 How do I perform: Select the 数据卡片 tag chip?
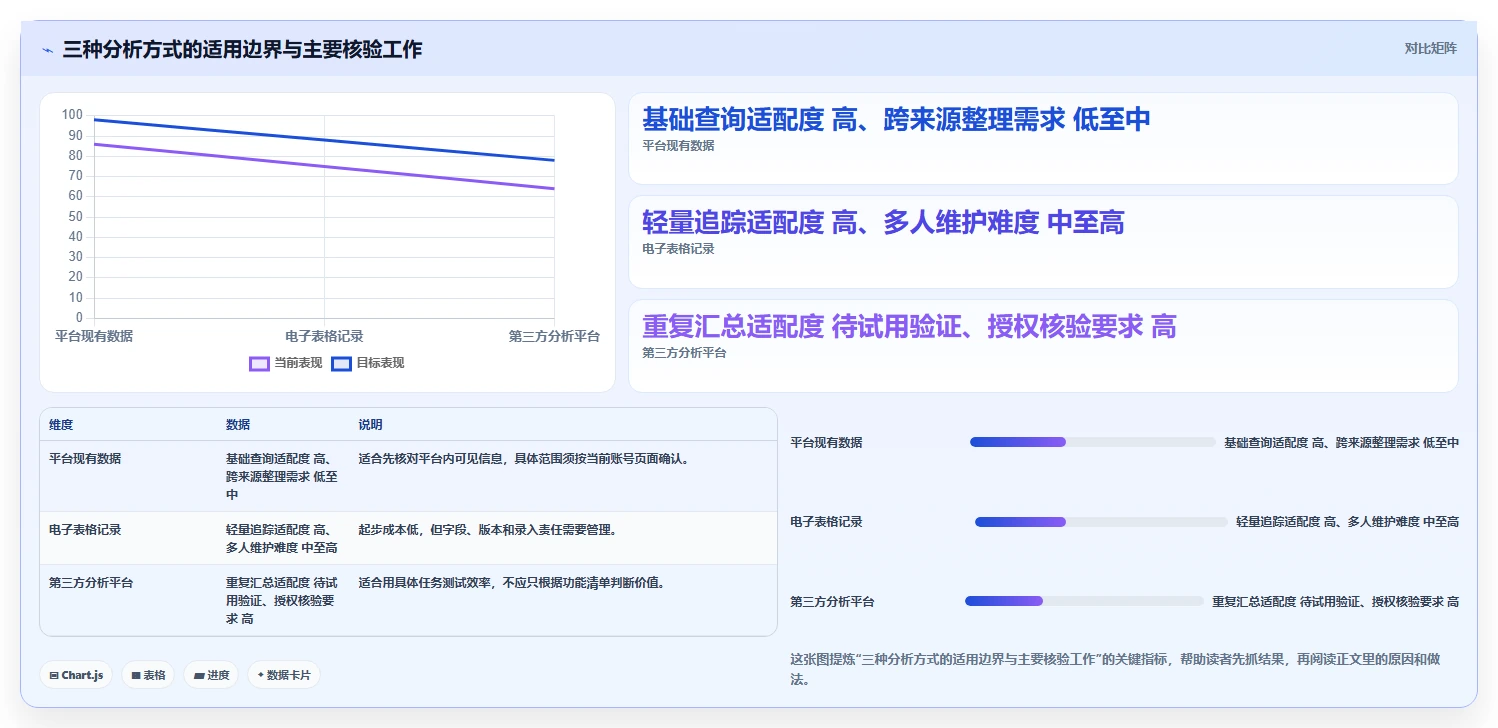(x=284, y=675)
